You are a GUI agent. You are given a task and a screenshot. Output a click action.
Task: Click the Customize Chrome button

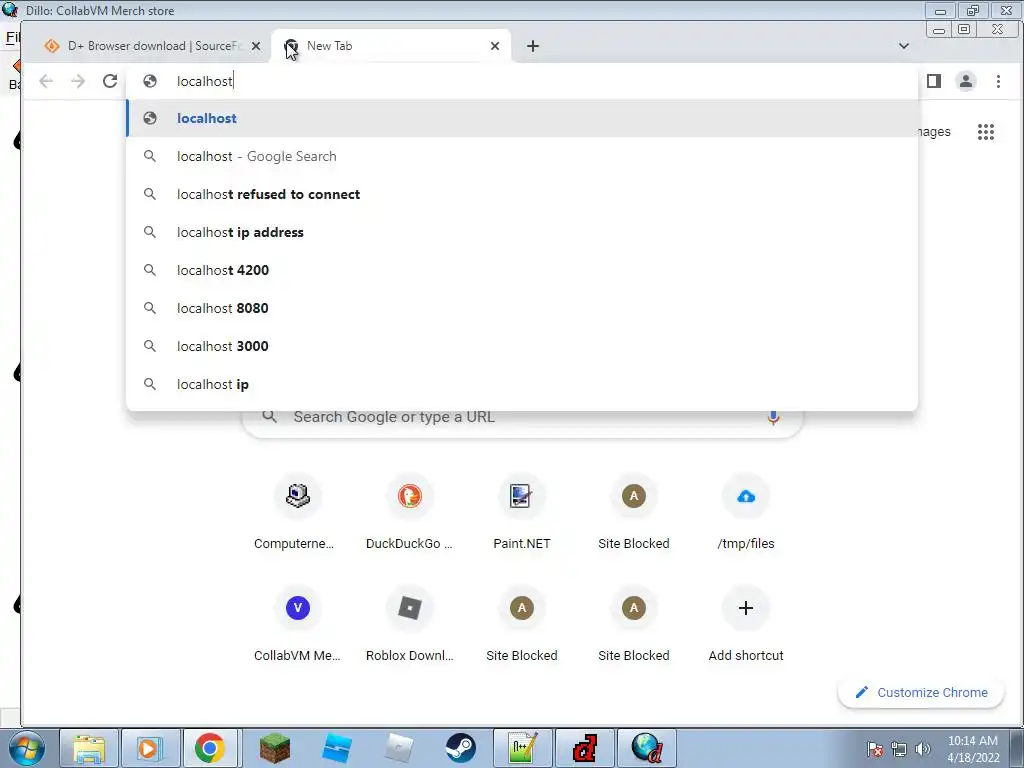click(x=921, y=692)
